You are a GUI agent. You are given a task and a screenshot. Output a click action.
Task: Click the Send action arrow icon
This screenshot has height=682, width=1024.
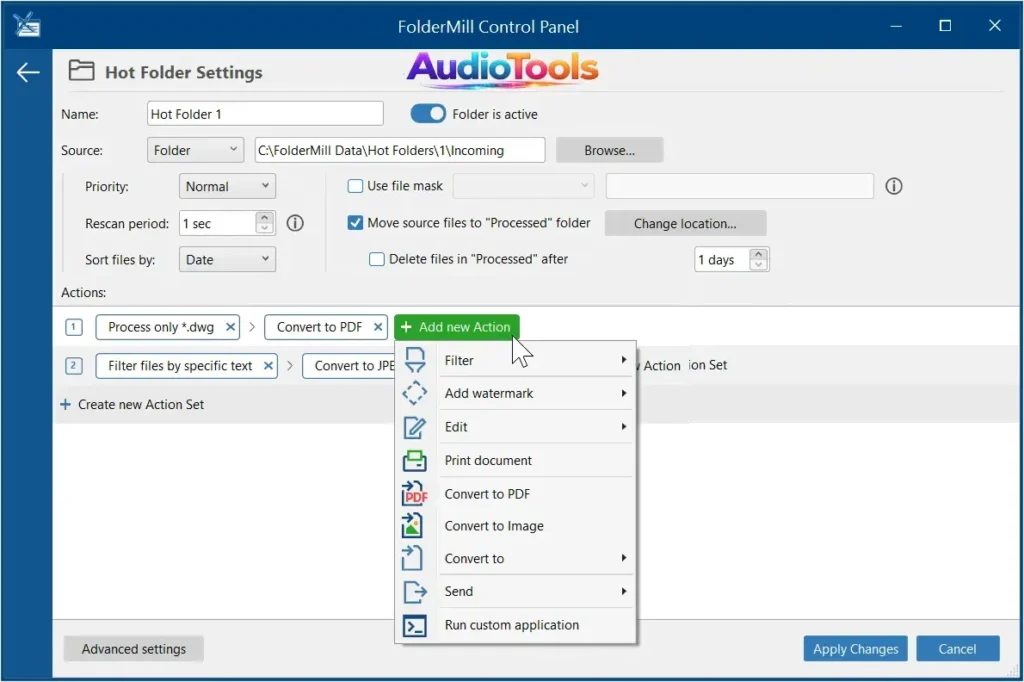[x=414, y=591]
